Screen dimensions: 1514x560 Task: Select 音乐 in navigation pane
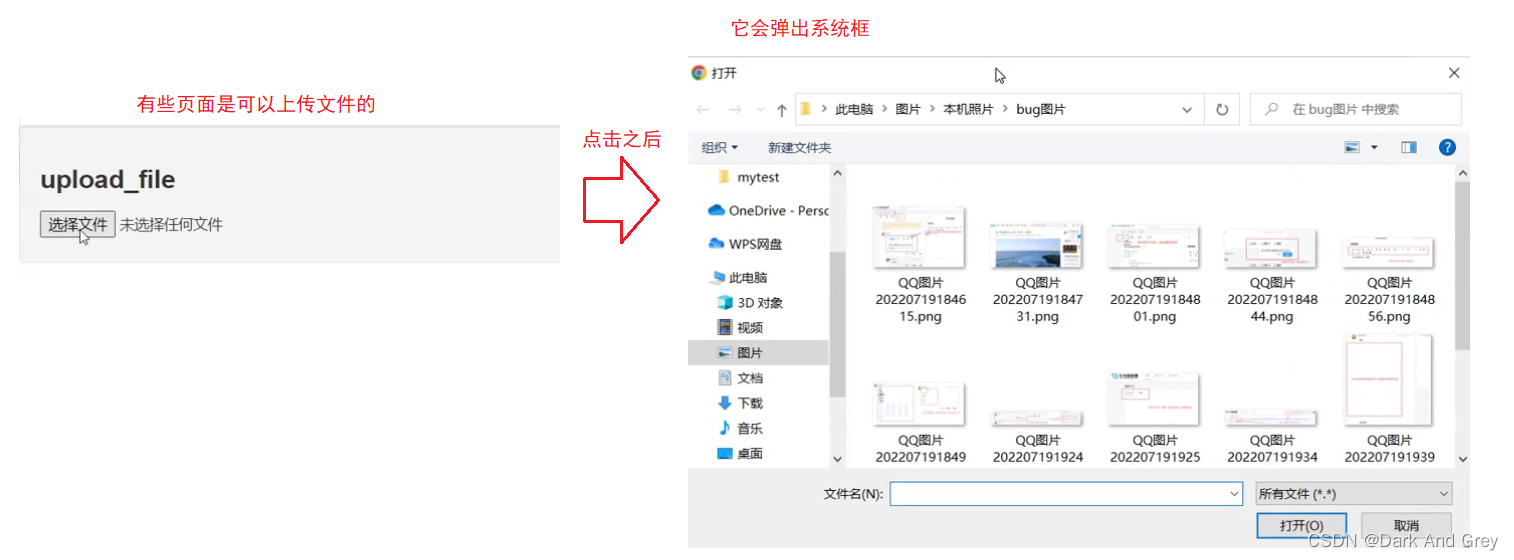740,428
